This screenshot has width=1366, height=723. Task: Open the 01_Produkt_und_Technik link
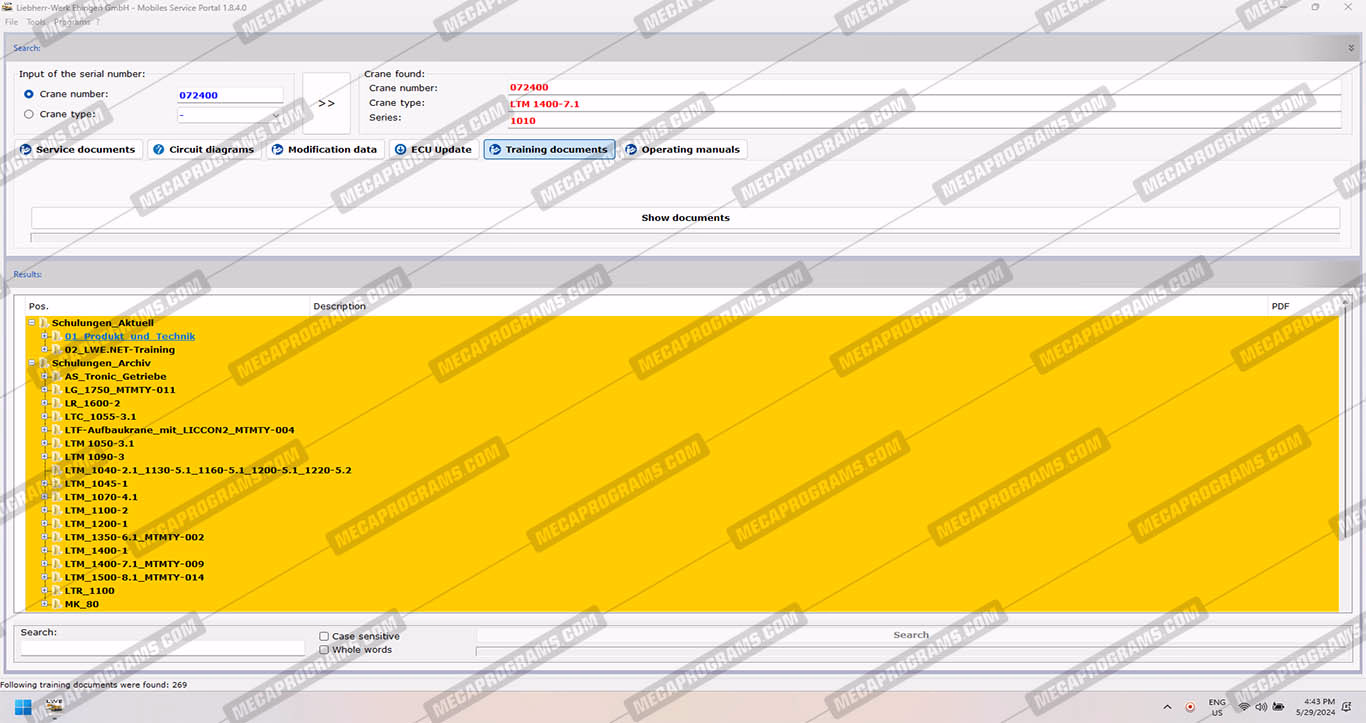[130, 337]
